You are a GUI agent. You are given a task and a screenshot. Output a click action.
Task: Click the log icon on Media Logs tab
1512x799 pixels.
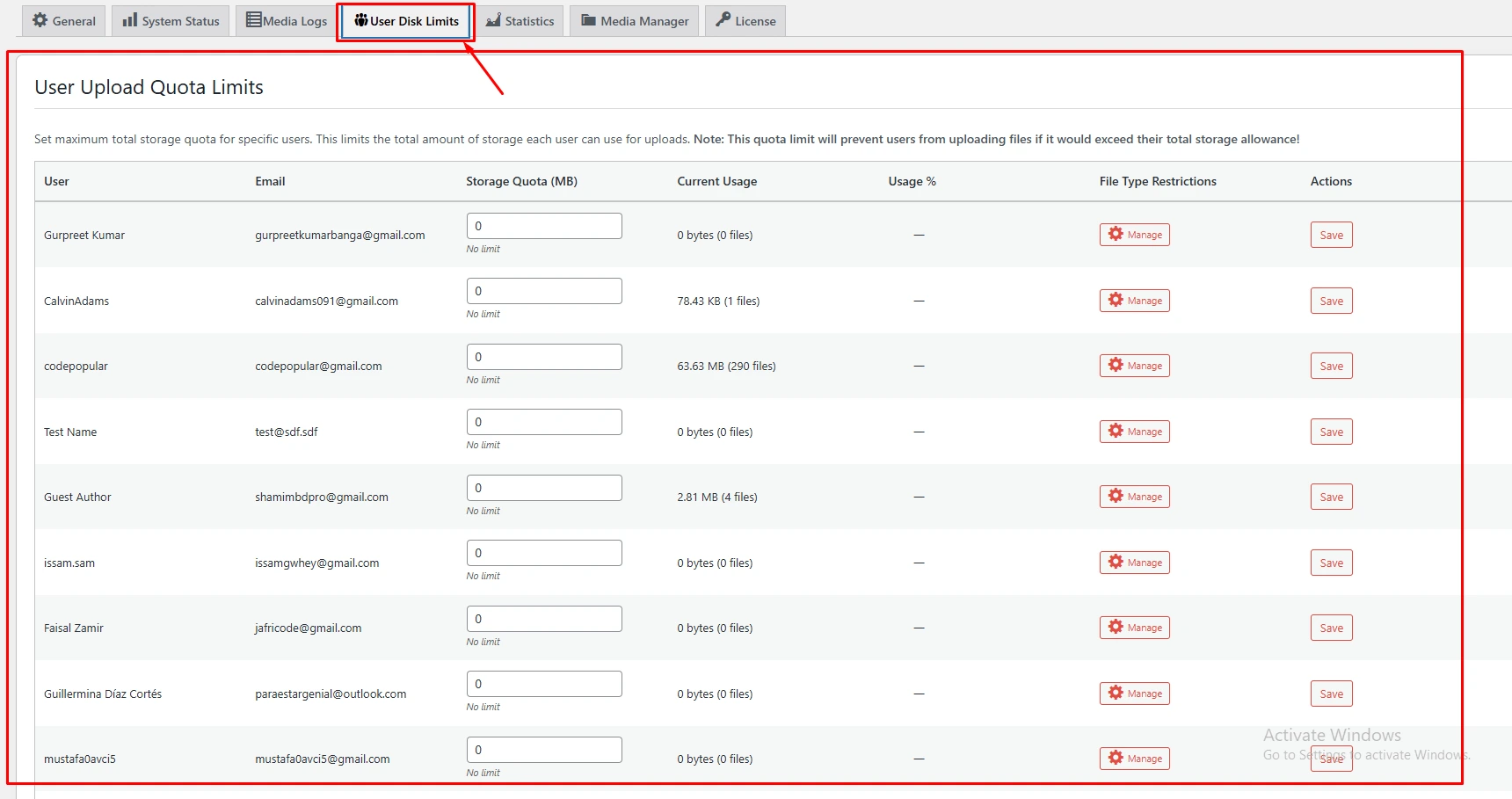click(x=254, y=19)
